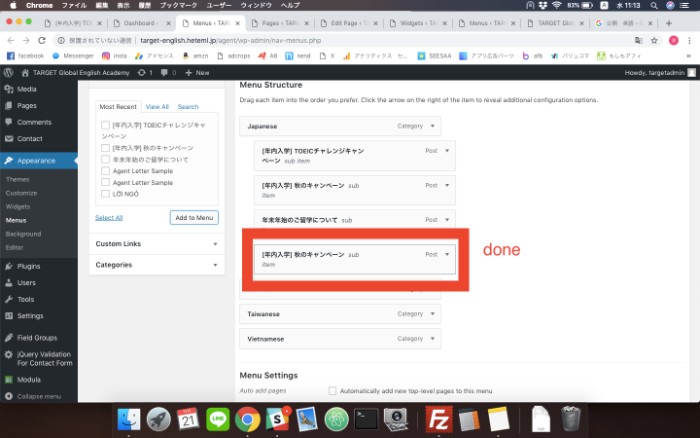The image size is (700, 438).
Task: Open the LINE app from the Dock
Action: (x=217, y=418)
